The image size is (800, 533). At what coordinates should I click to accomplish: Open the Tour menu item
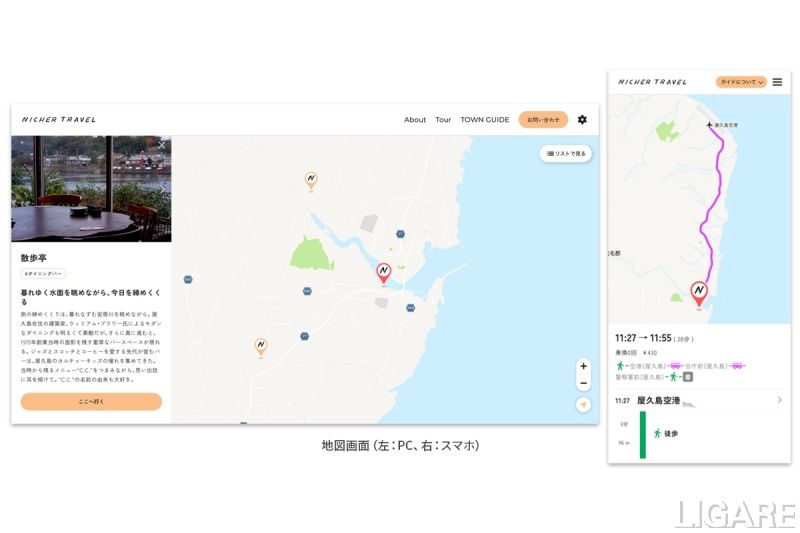click(x=443, y=120)
